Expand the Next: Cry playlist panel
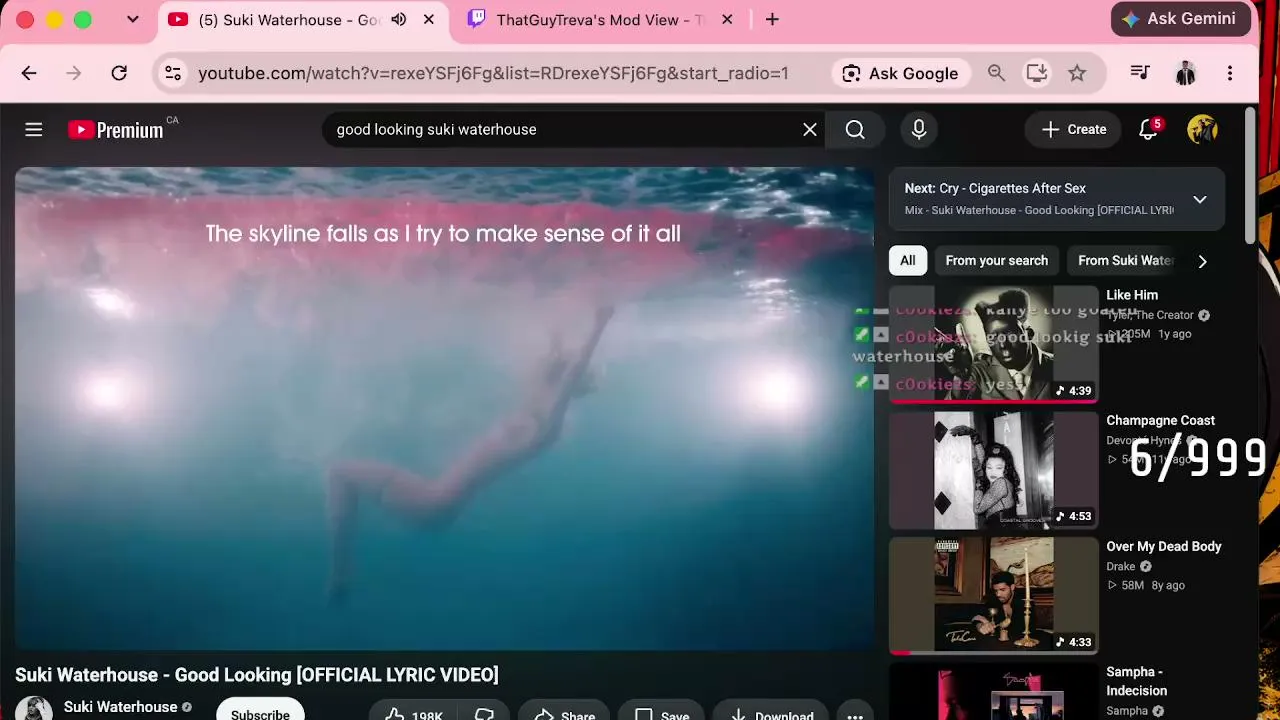Screen dimensions: 1280x720 coord(1200,199)
